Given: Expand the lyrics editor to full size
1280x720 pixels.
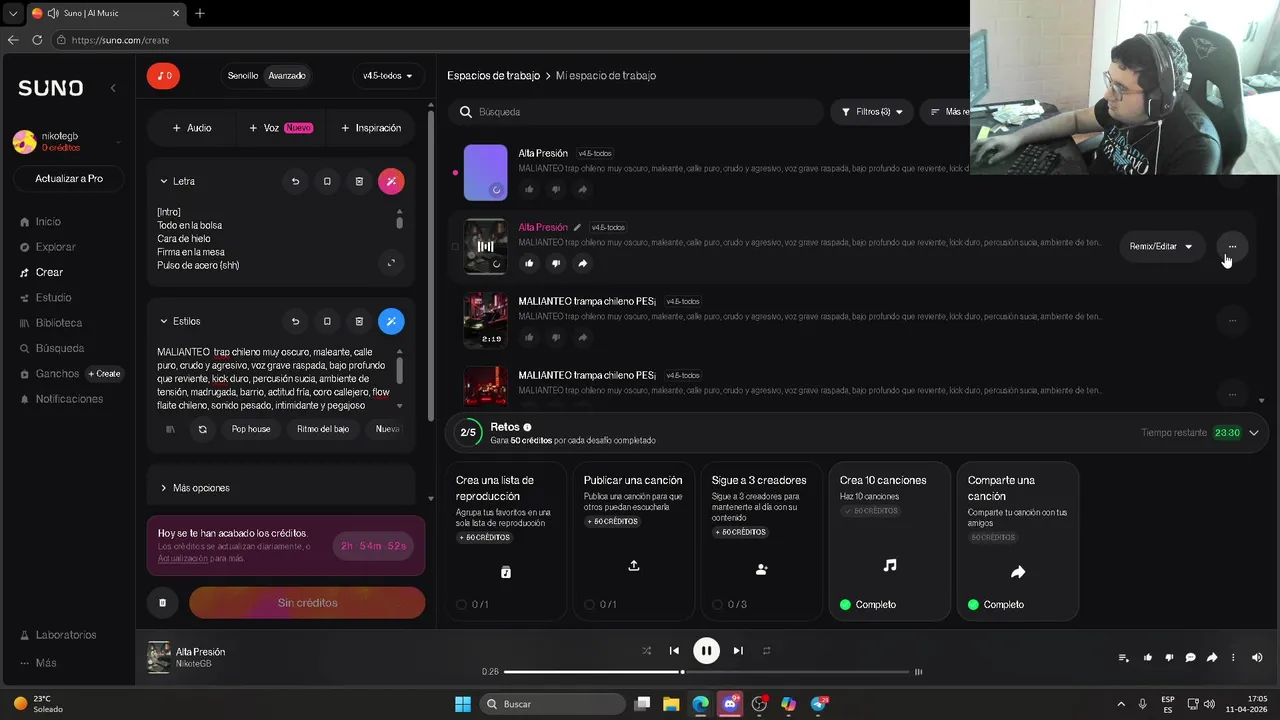Looking at the screenshot, I should [x=391, y=263].
